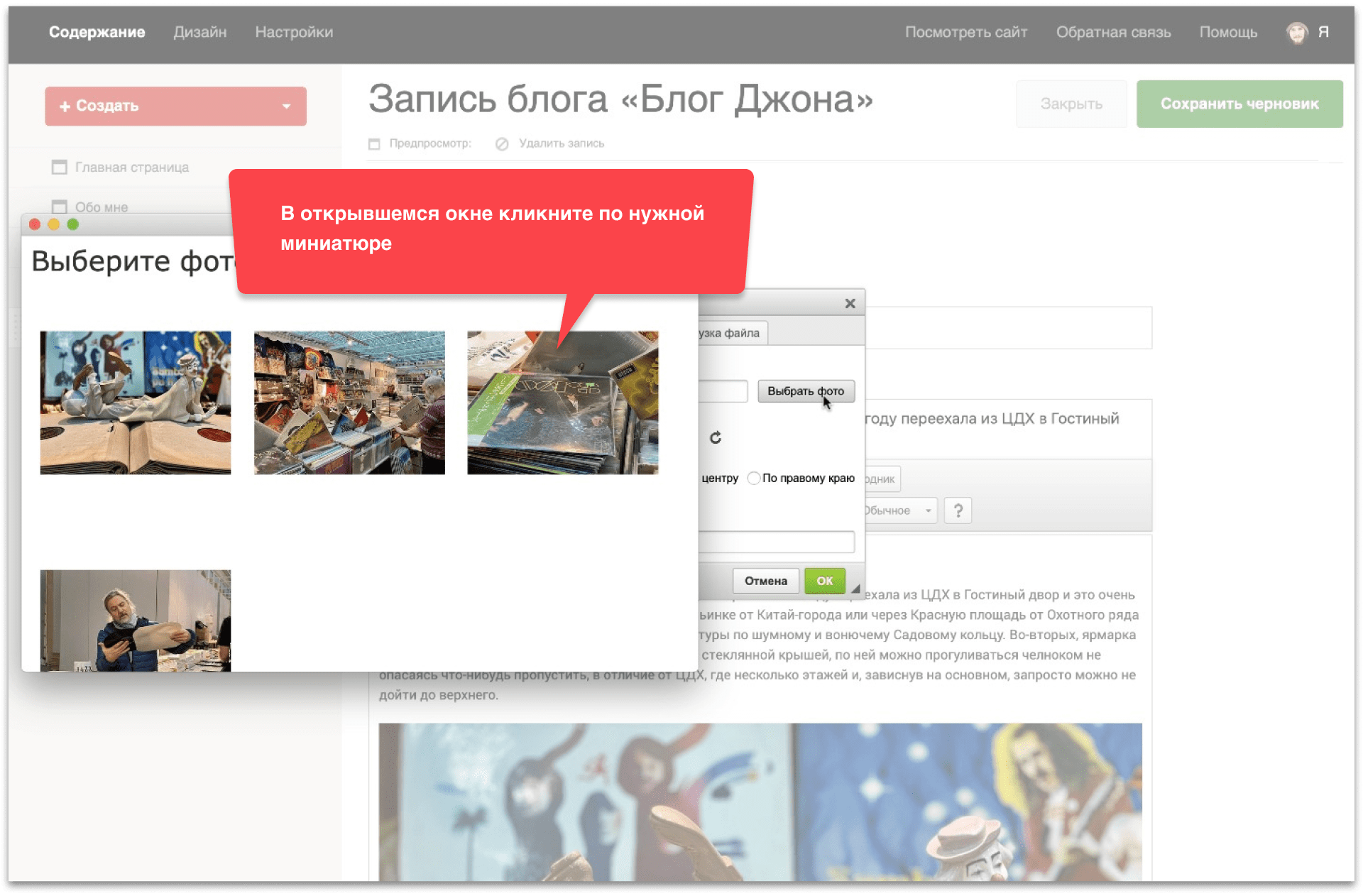The width and height of the screenshot is (1363, 896).
Task: Click the preview page icon
Action: click(374, 144)
